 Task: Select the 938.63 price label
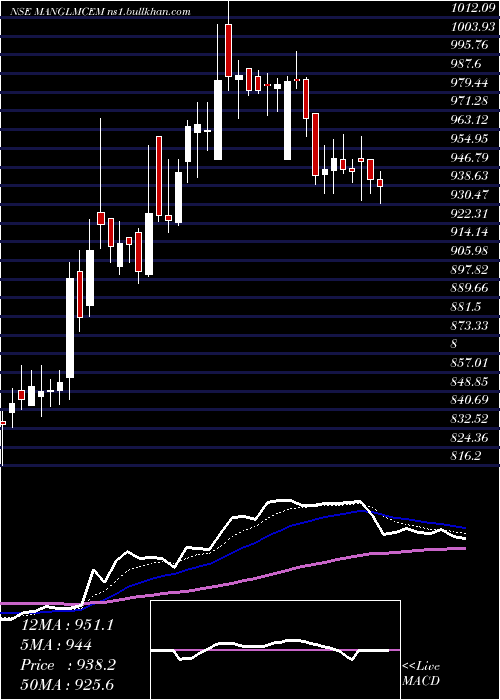[x=471, y=176]
